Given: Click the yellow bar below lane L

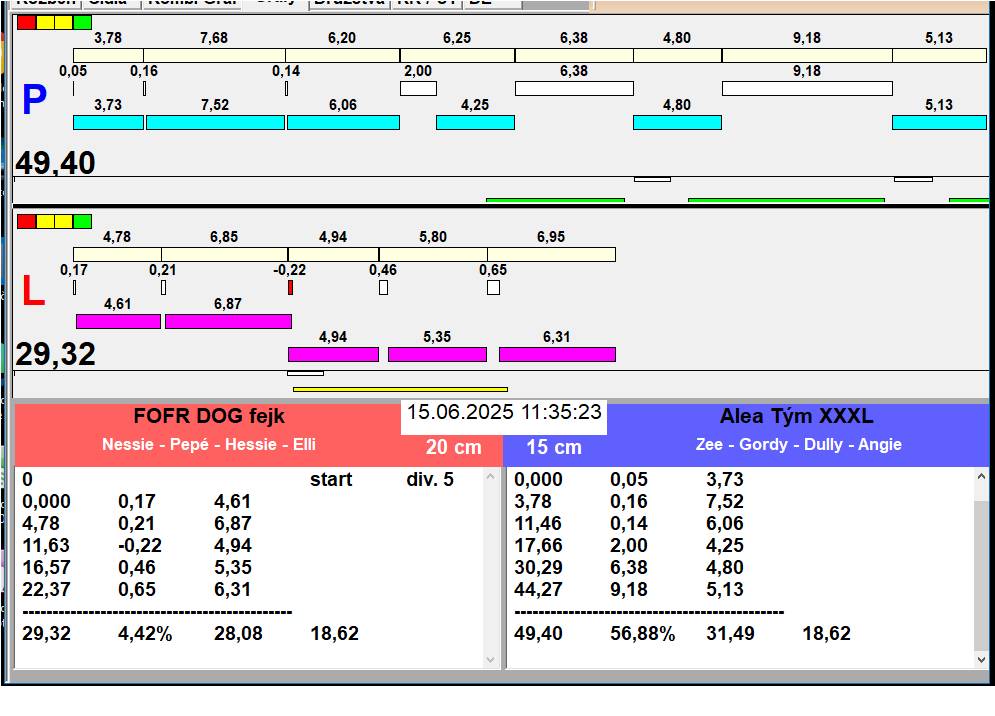Looking at the screenshot, I should [400, 389].
